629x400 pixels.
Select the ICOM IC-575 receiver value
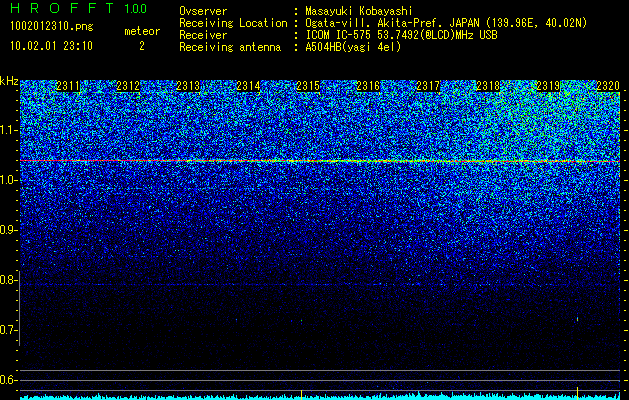(401, 35)
